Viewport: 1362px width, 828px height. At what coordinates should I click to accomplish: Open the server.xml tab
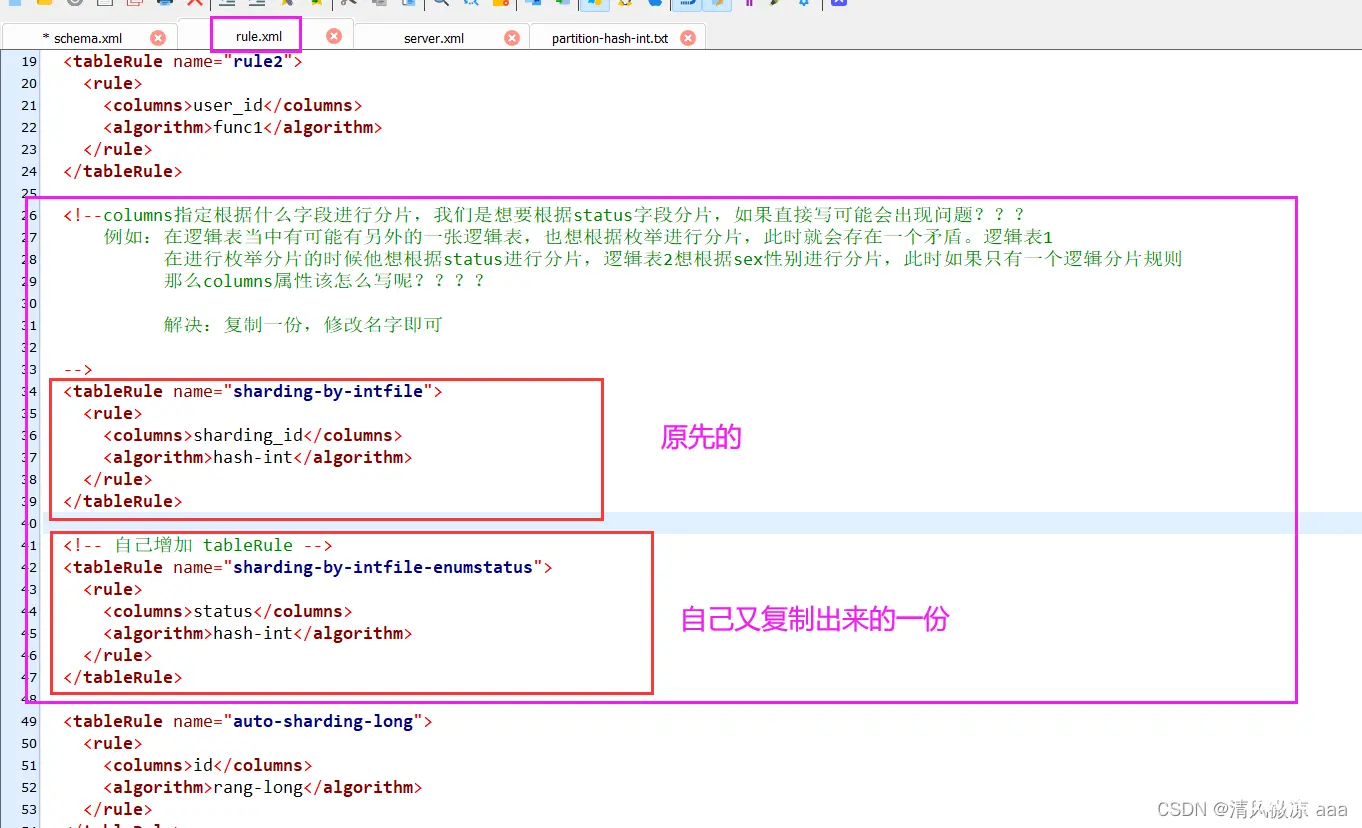click(434, 38)
